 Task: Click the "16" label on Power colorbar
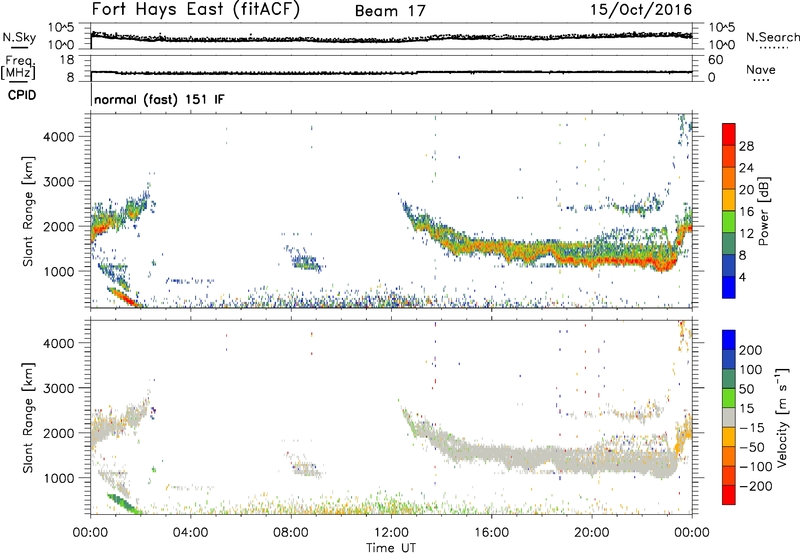point(746,212)
